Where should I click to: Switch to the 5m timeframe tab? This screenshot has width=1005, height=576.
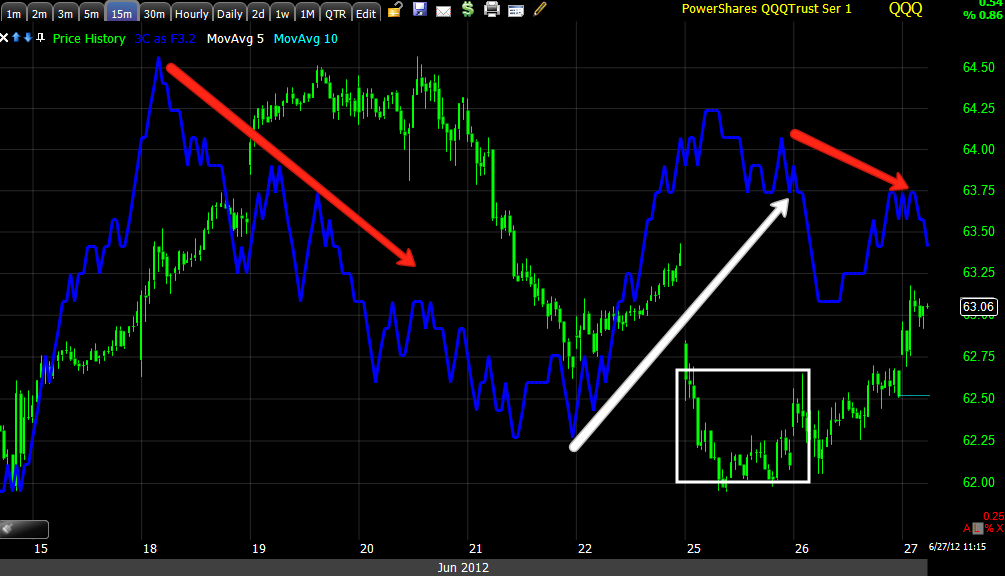coord(91,13)
